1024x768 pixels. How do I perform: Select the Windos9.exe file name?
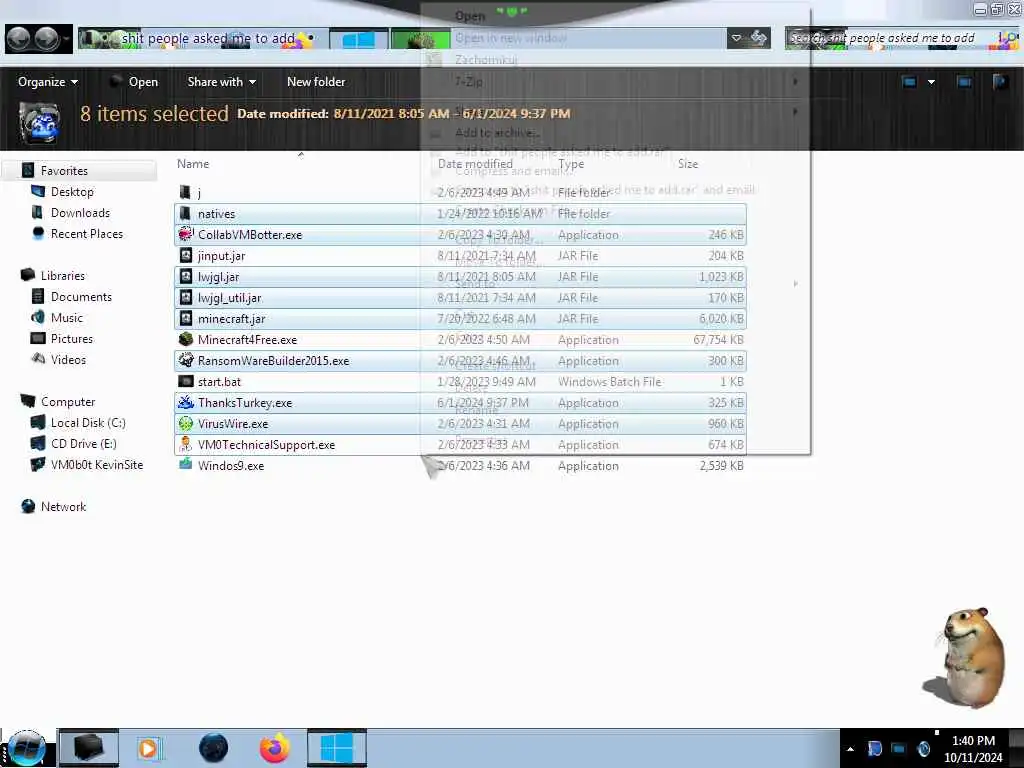pyautogui.click(x=231, y=466)
